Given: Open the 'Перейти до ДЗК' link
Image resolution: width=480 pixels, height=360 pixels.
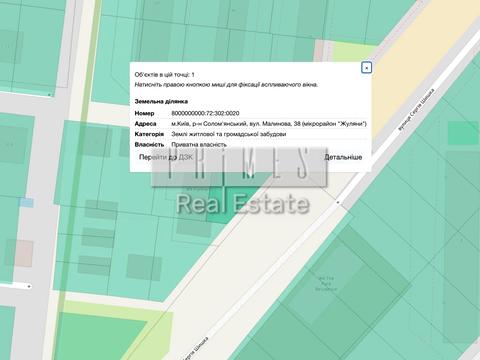Looking at the screenshot, I should coord(166,157).
